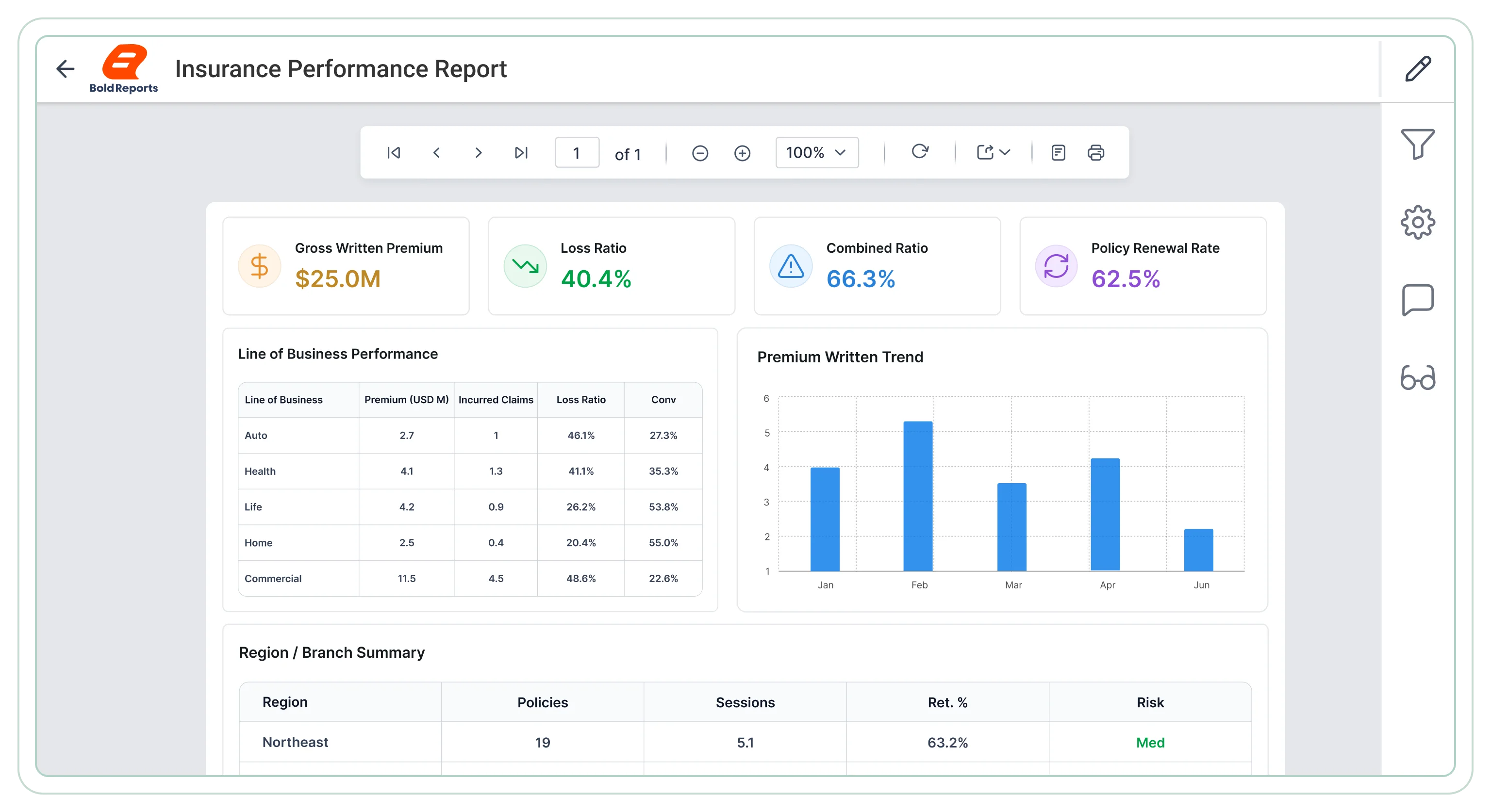The image size is (1491, 812).
Task: Click the page number input field
Action: [577, 153]
